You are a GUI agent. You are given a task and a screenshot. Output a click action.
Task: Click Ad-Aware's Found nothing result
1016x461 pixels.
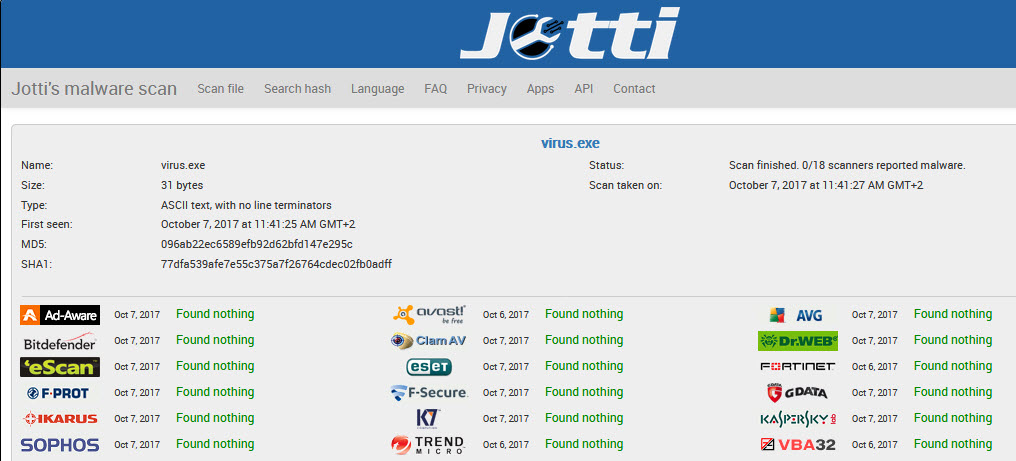point(215,314)
